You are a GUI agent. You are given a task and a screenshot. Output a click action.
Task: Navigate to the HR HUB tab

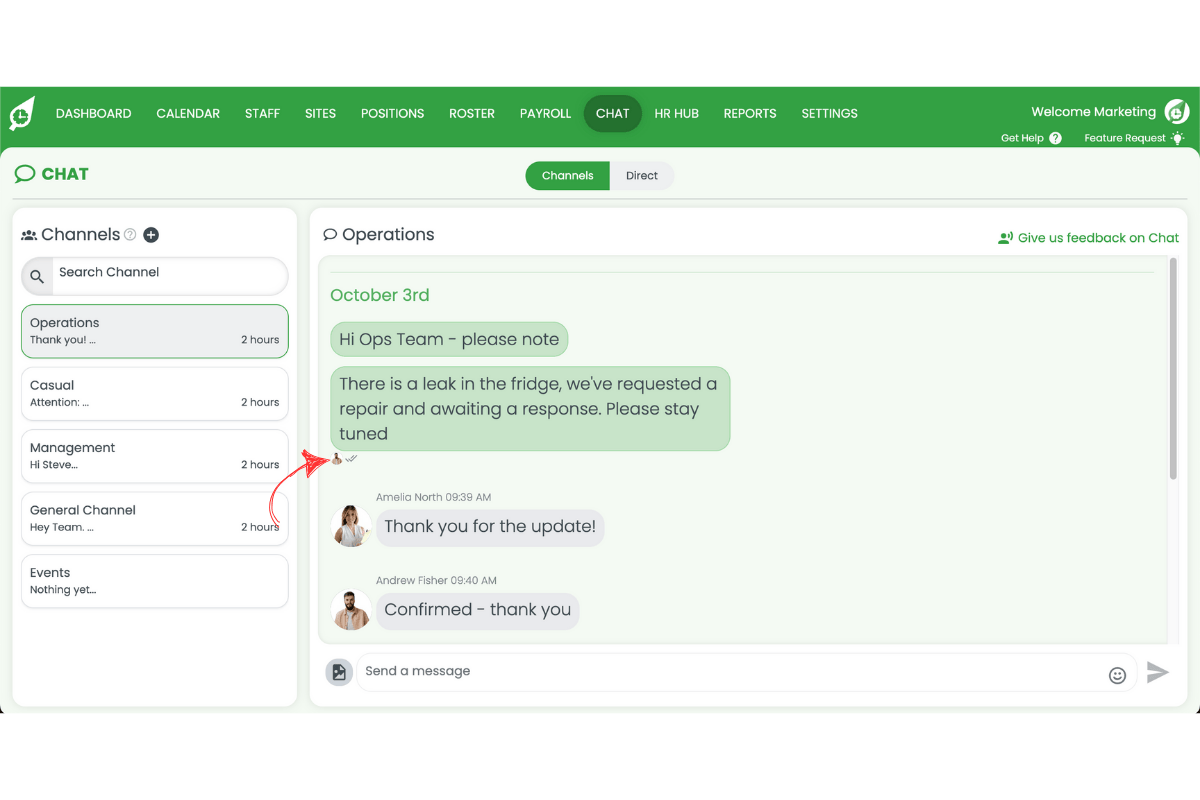point(676,113)
